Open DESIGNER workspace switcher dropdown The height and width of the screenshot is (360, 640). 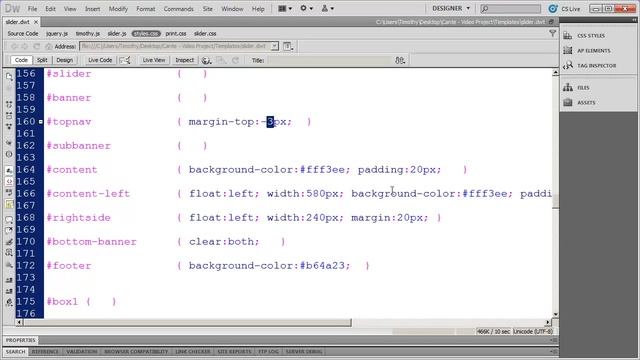pos(451,8)
